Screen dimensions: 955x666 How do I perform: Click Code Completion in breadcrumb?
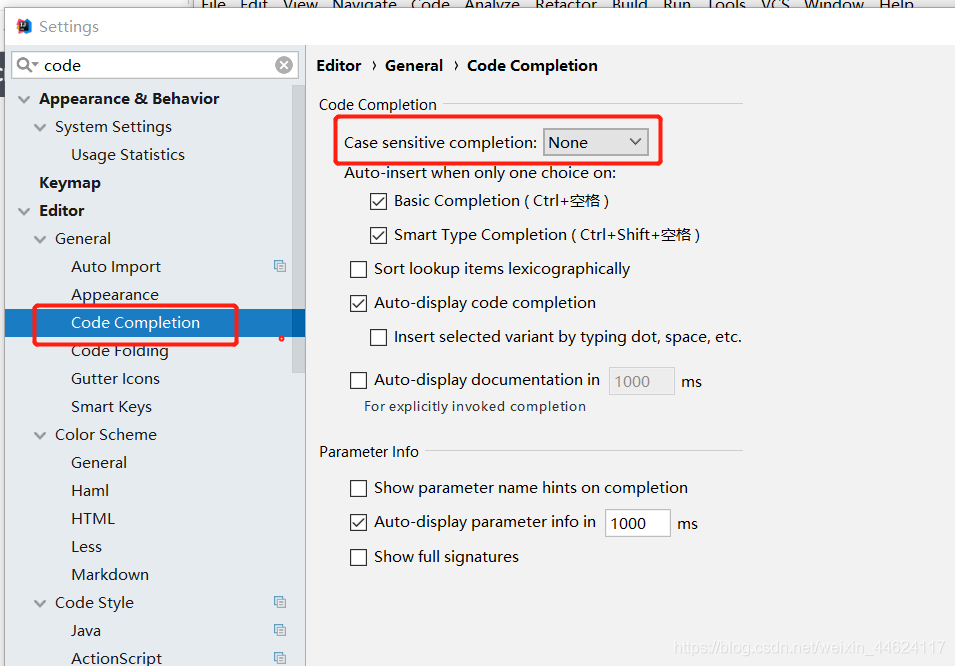532,66
